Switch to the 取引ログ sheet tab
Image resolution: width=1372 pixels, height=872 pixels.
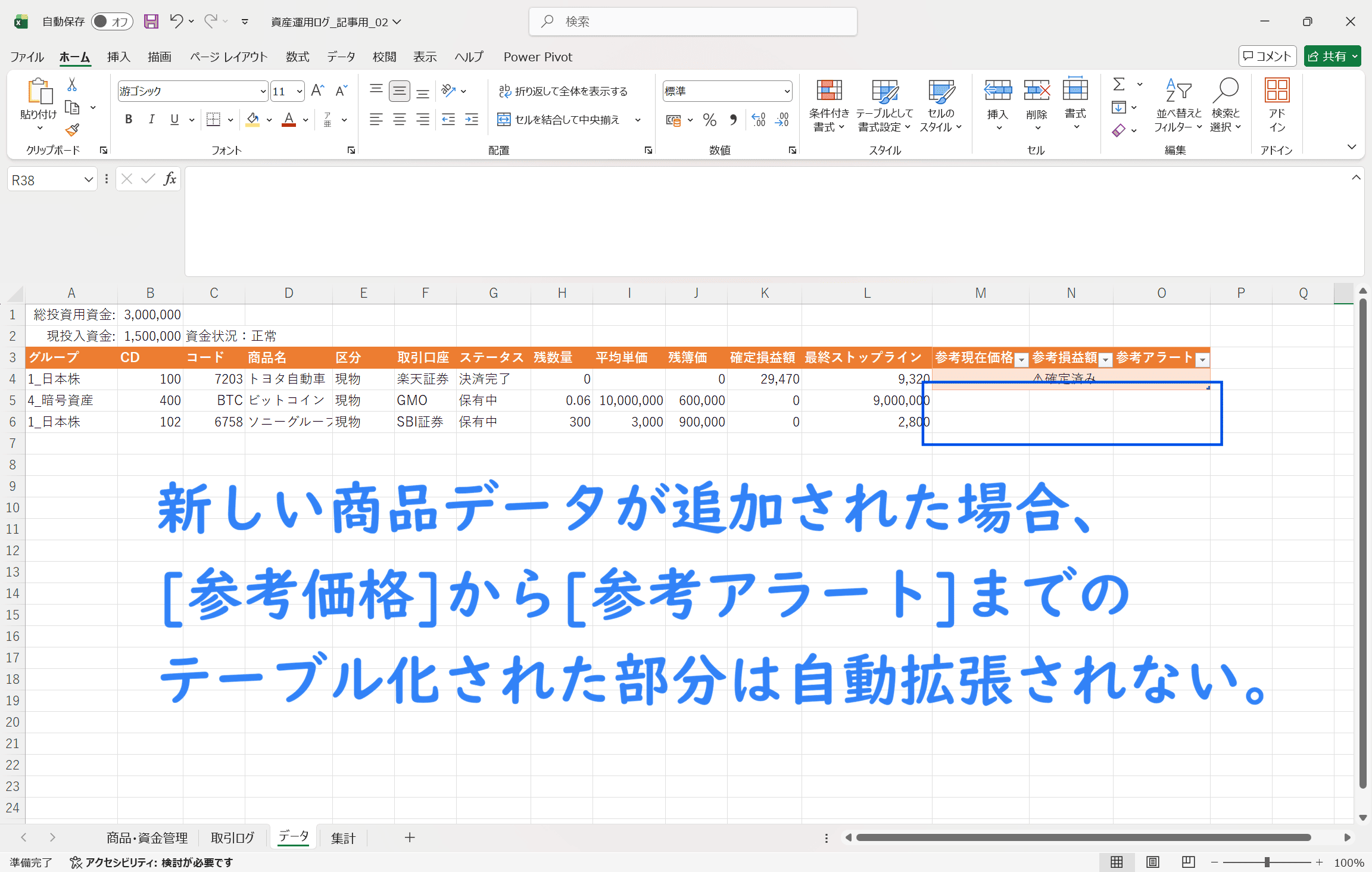[x=232, y=837]
